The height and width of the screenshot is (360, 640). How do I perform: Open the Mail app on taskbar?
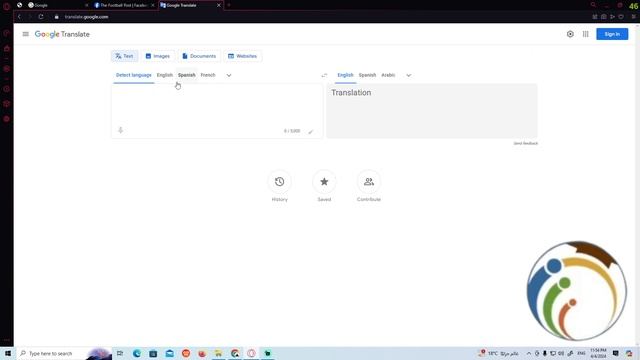tap(170, 353)
